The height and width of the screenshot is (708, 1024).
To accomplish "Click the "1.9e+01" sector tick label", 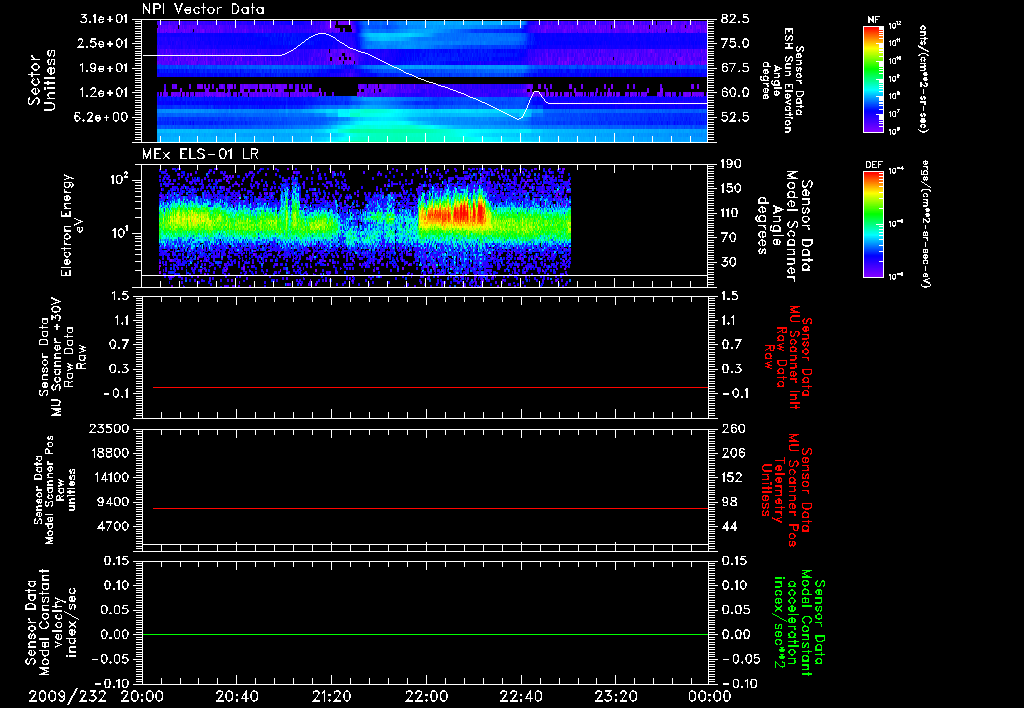I will coord(104,68).
